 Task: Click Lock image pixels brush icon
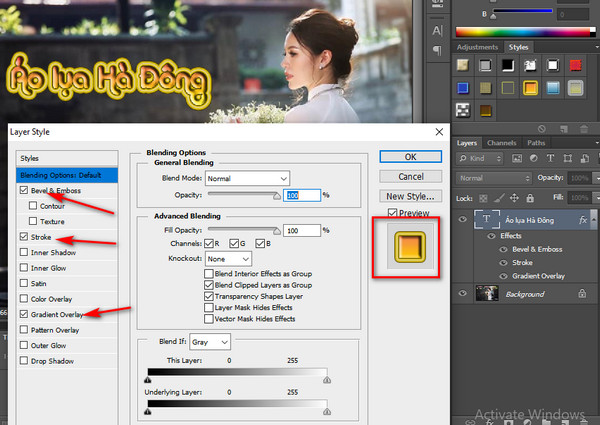click(x=499, y=198)
